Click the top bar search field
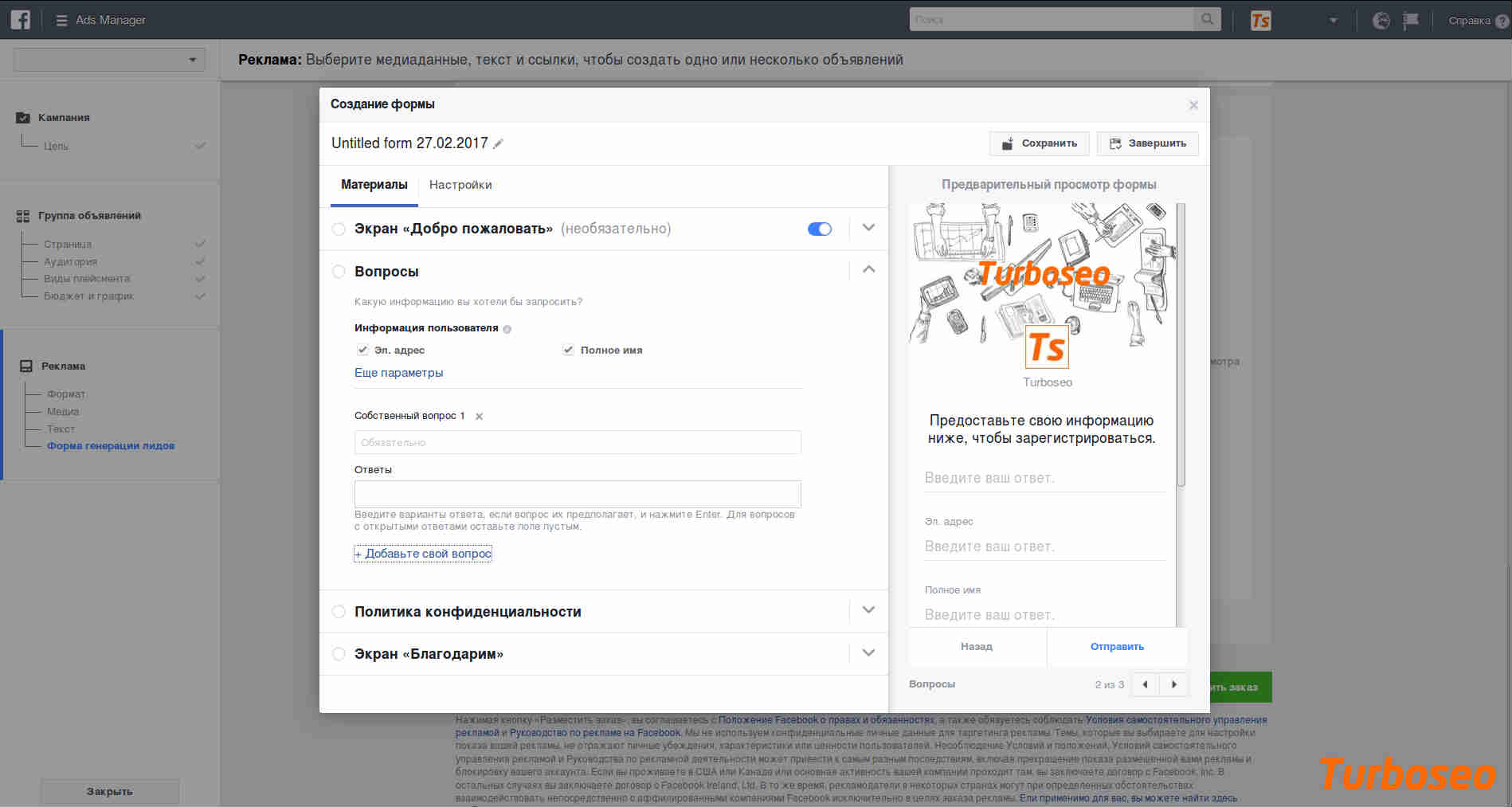Viewport: 1512px width, 807px height. coord(1052,19)
